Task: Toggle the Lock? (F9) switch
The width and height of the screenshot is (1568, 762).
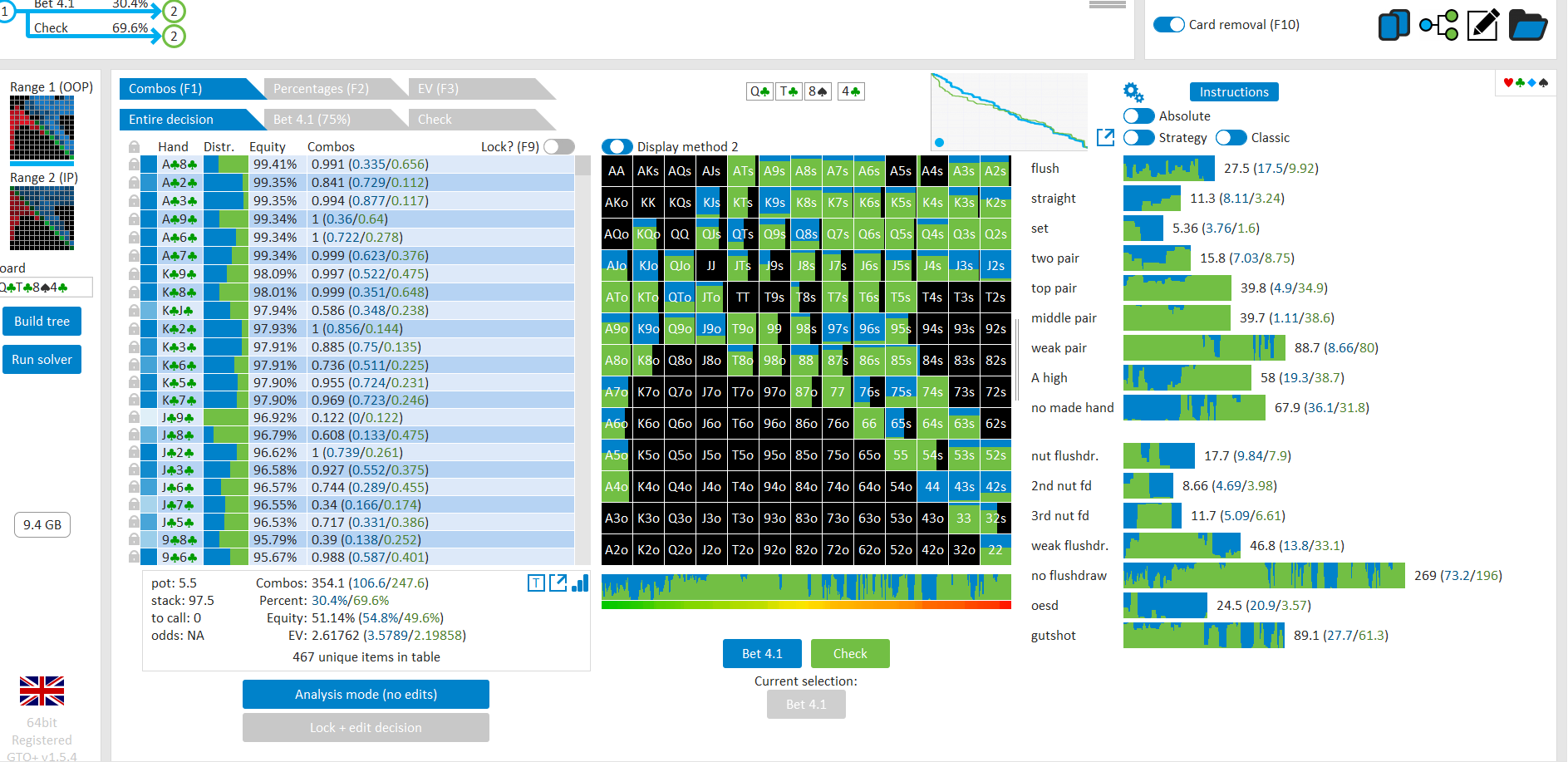Action: point(559,147)
